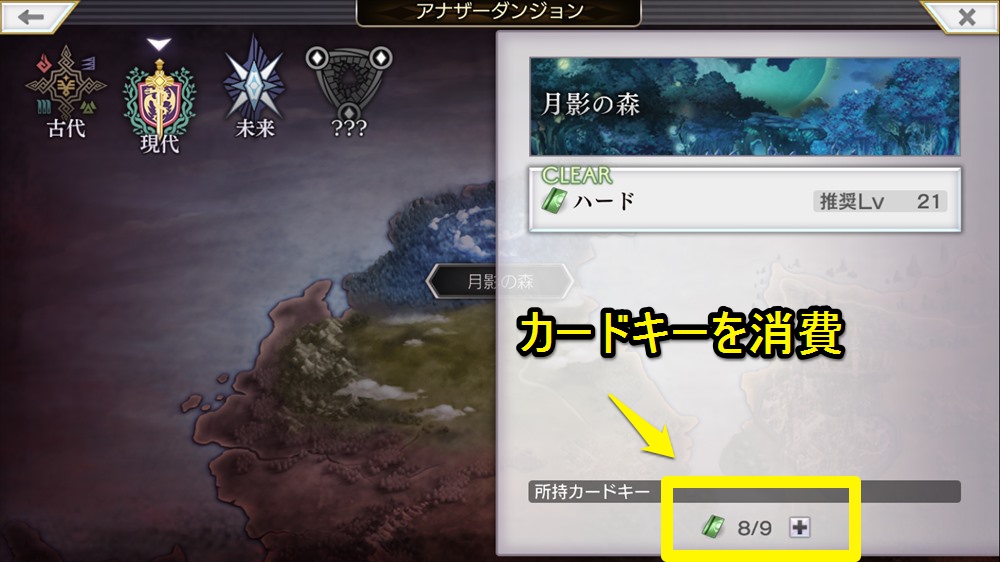The image size is (1000, 562).
Task: Add card keys with the plus button
Action: 800,528
